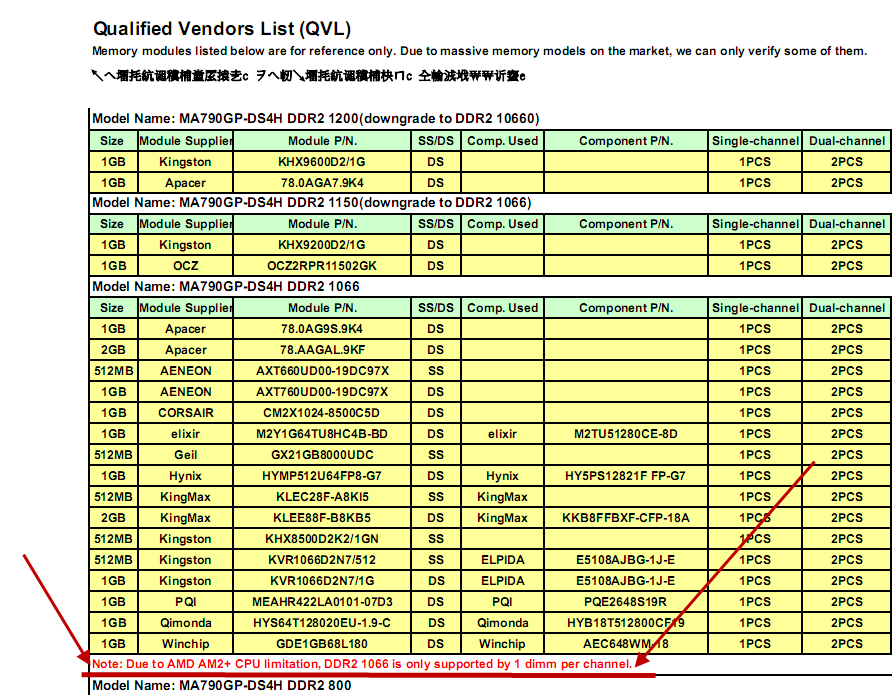Click the CORSAIR supplier cell
Screen dimensions: 894x696
point(185,413)
